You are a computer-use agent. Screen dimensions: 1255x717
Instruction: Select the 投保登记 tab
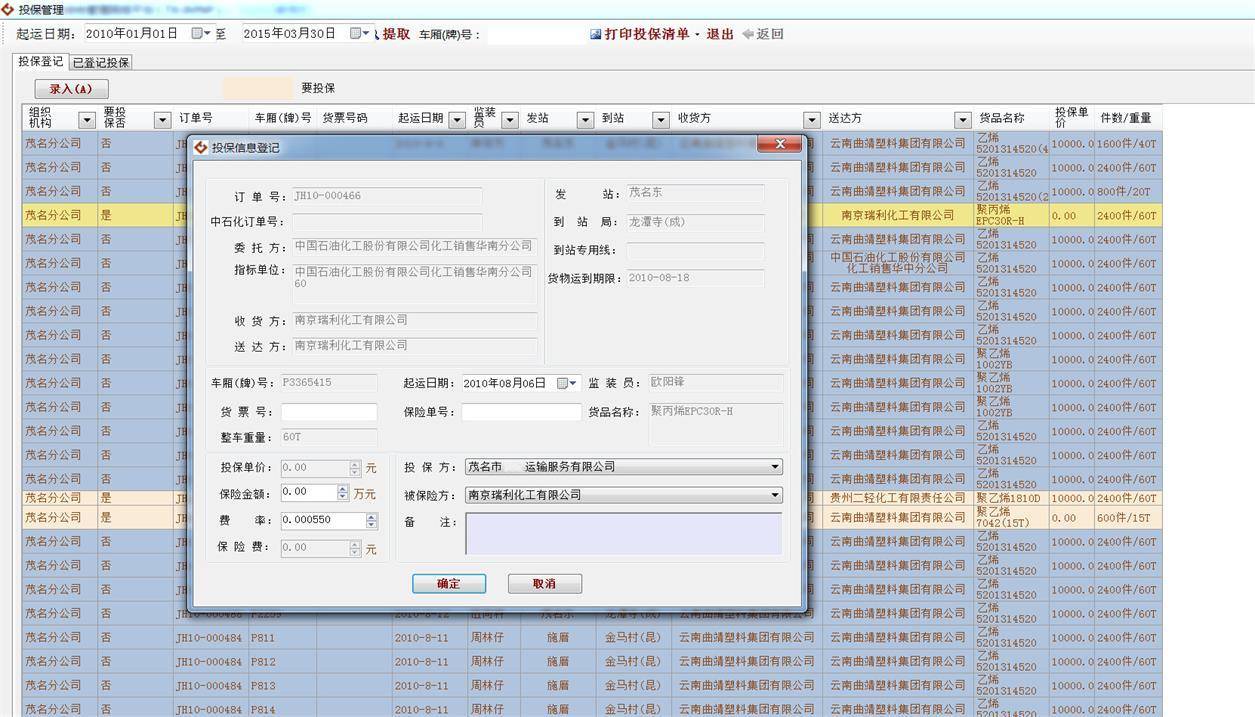(x=41, y=62)
